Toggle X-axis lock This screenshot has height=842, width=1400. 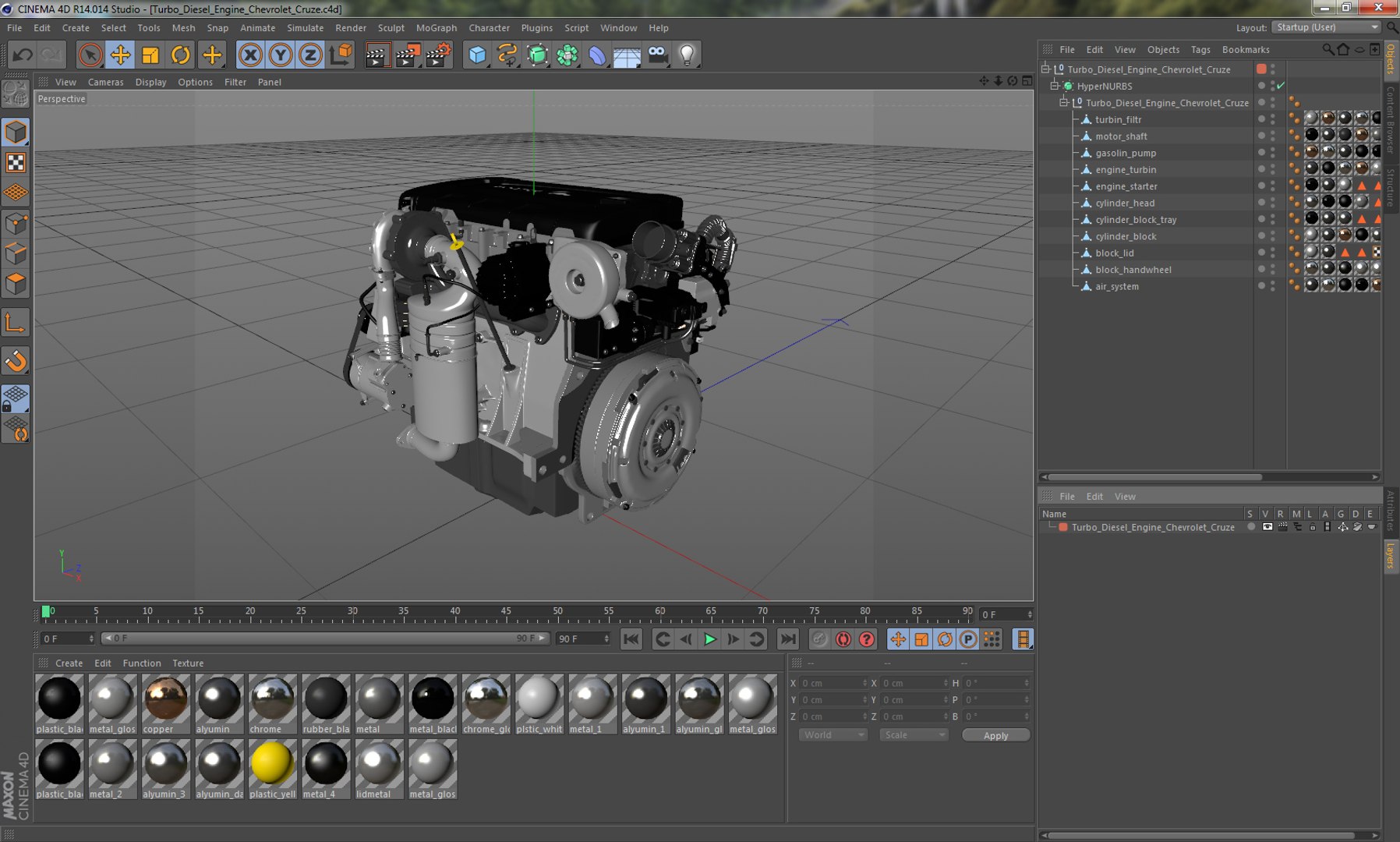(x=250, y=55)
